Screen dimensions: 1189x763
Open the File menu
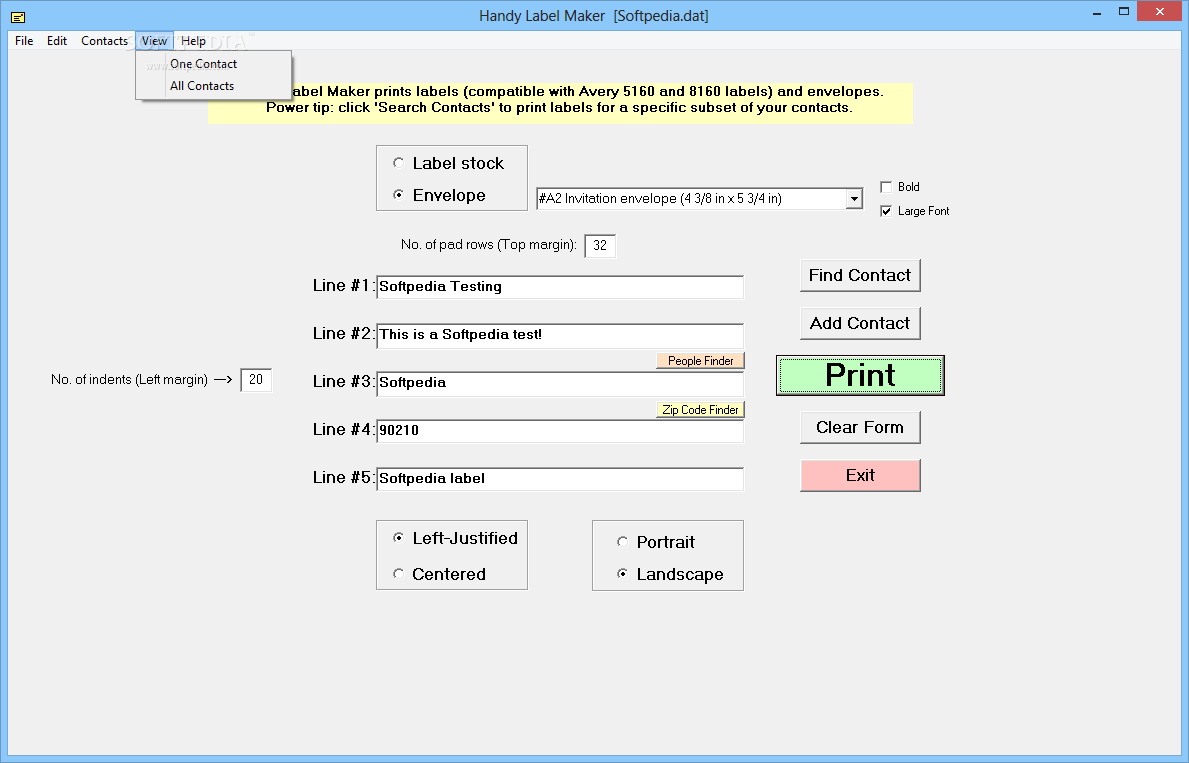coord(24,41)
